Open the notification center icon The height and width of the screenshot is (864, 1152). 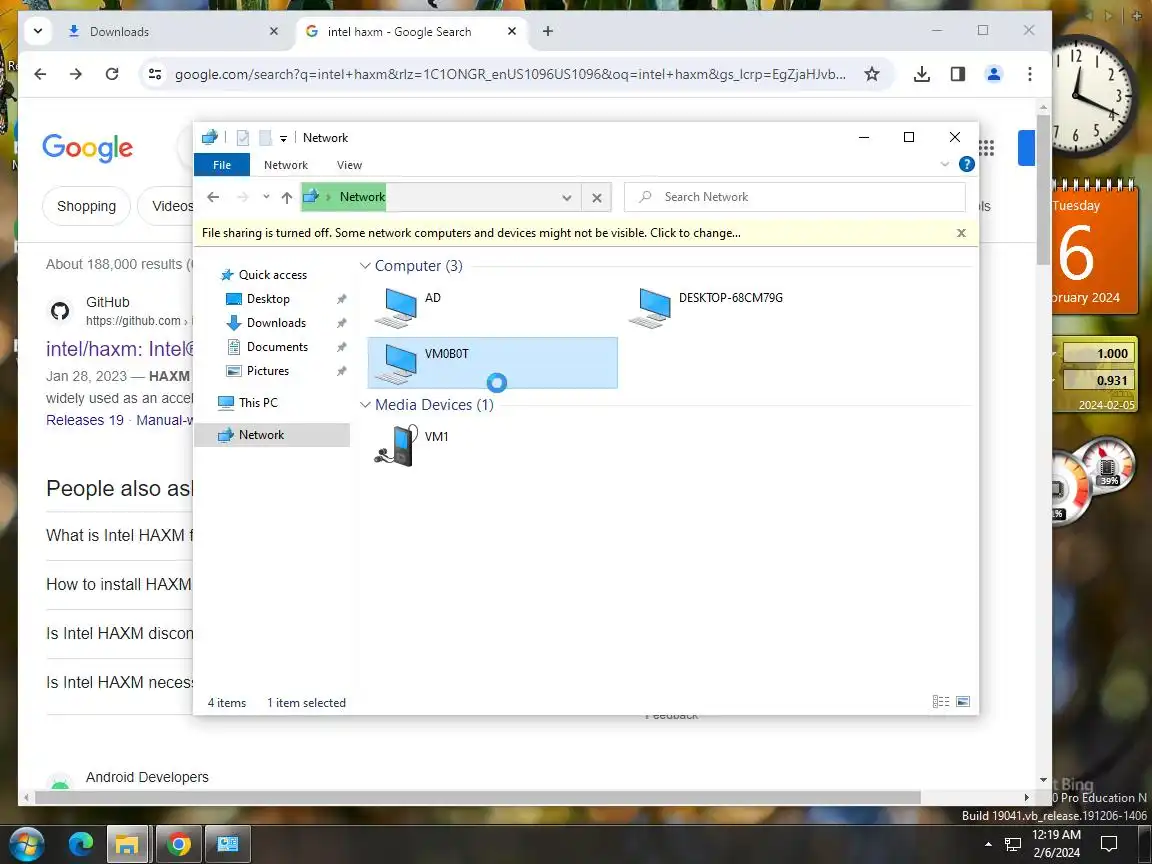[1109, 843]
